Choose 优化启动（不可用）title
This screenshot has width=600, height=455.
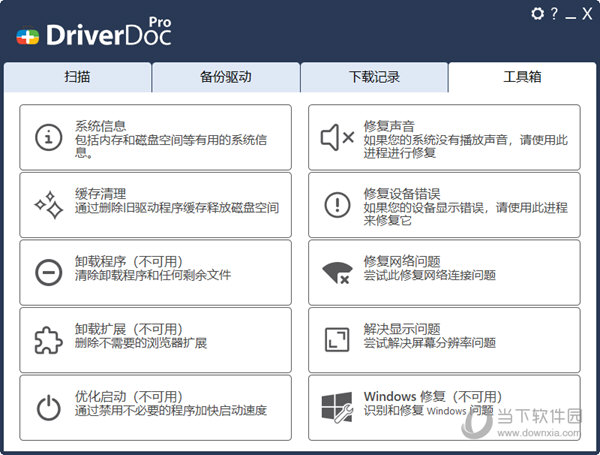tap(129, 396)
